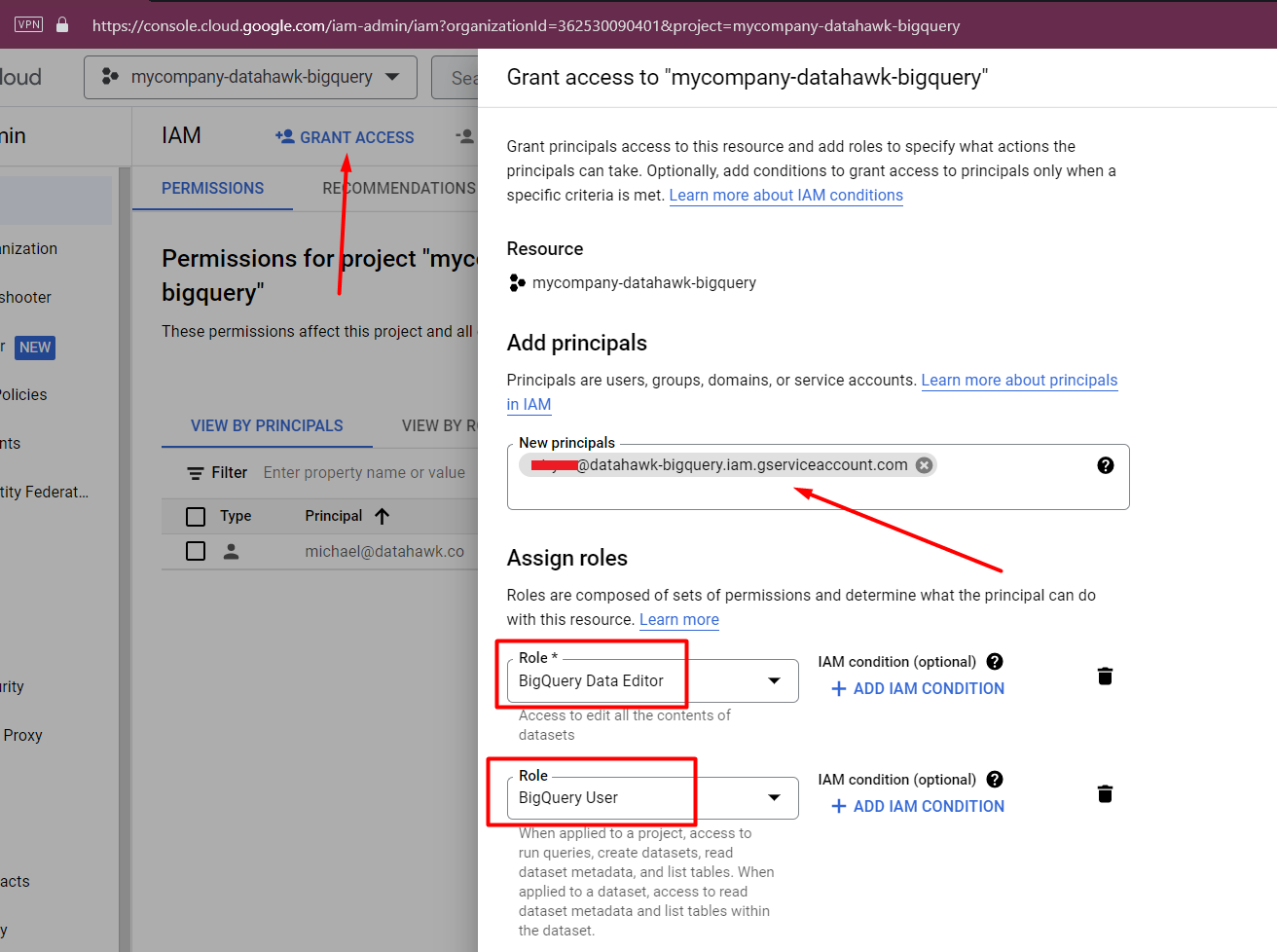Click resource project icon beside mycompany-datahawk-bigquery
Screen dimensions: 1277x952
pyautogui.click(x=517, y=282)
